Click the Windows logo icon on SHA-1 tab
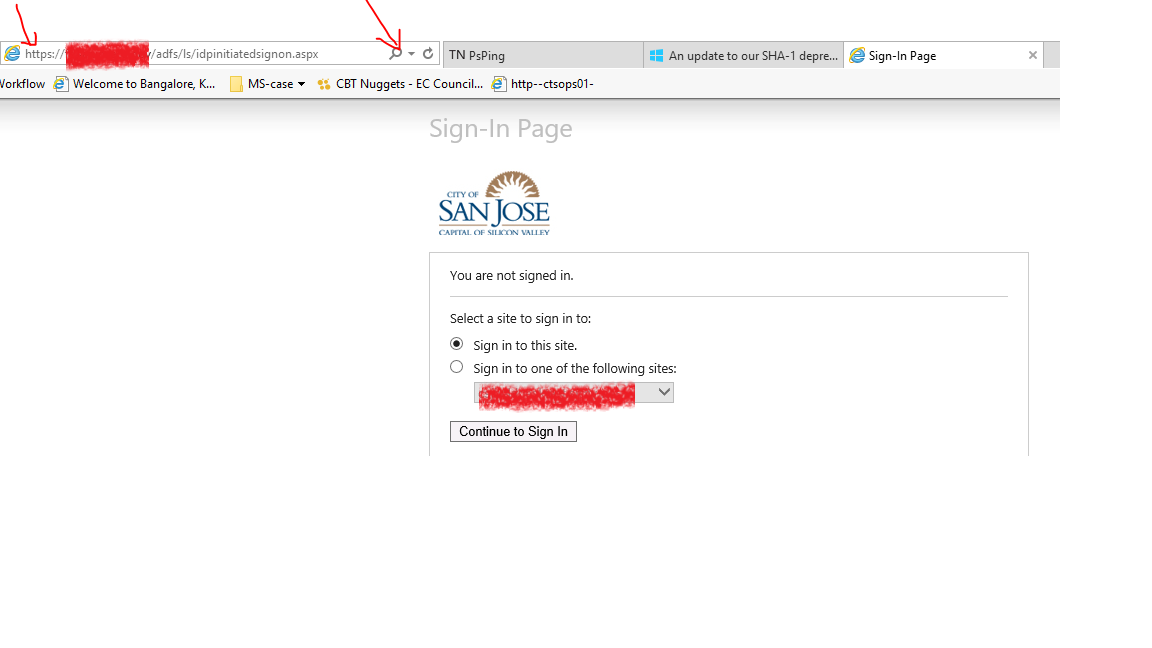This screenshot has height=648, width=1152. click(x=656, y=55)
